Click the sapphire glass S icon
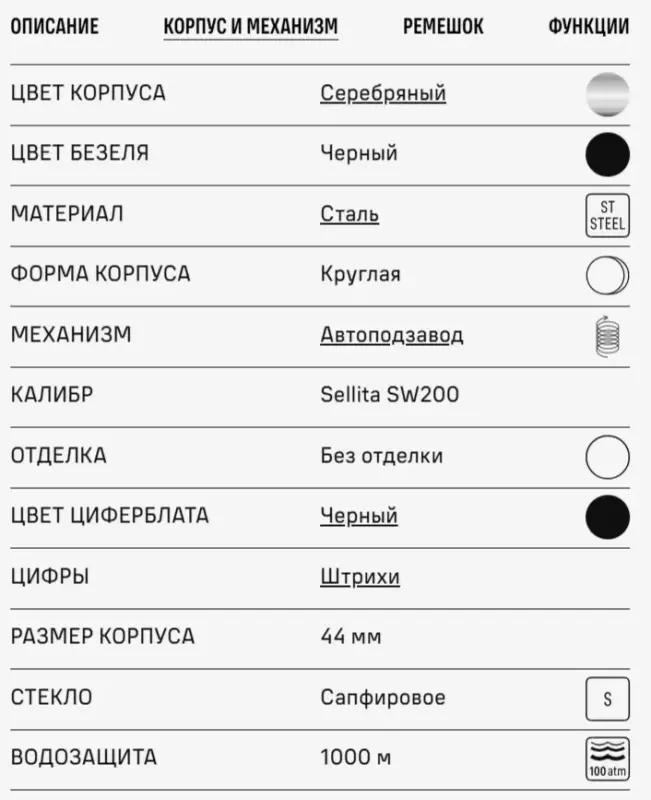 coord(607,698)
